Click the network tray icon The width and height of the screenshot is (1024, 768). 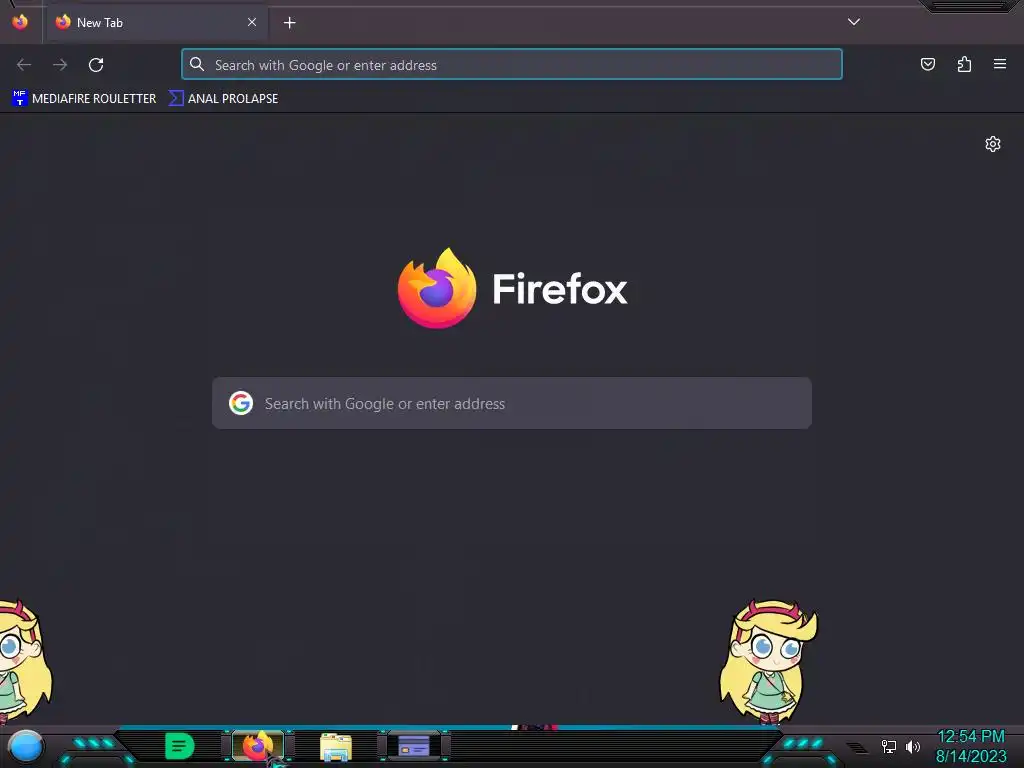tap(888, 746)
